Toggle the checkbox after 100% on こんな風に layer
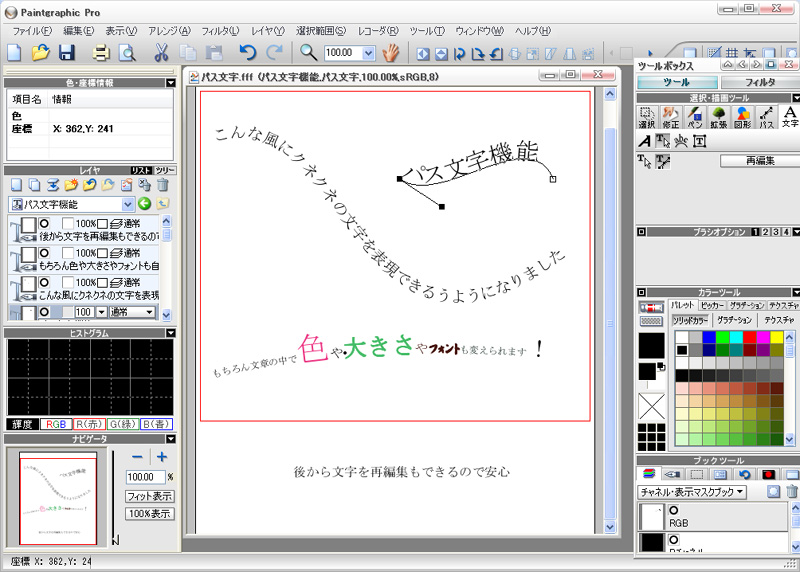Image resolution: width=800 pixels, height=572 pixels. click(x=103, y=283)
